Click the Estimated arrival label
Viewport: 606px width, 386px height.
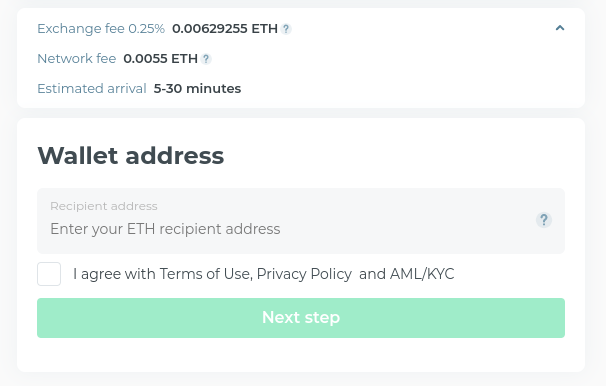(92, 88)
